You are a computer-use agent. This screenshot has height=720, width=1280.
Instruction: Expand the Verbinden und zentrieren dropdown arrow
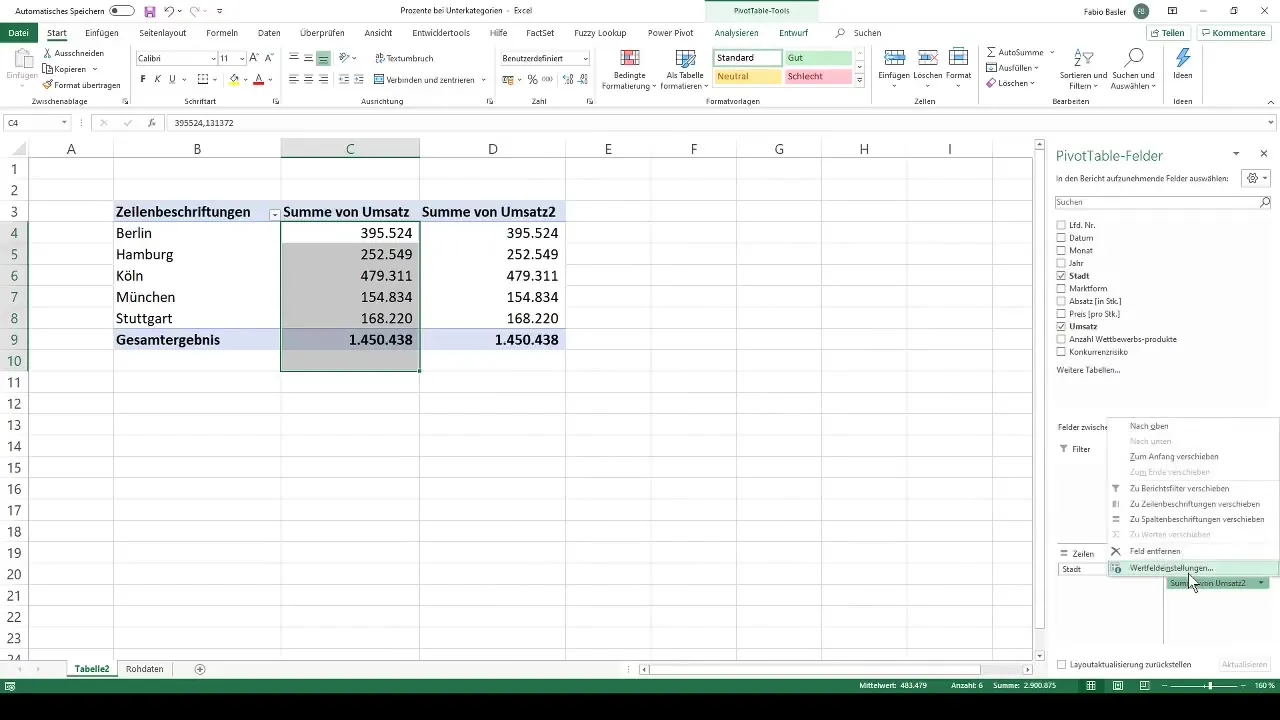coord(484,79)
